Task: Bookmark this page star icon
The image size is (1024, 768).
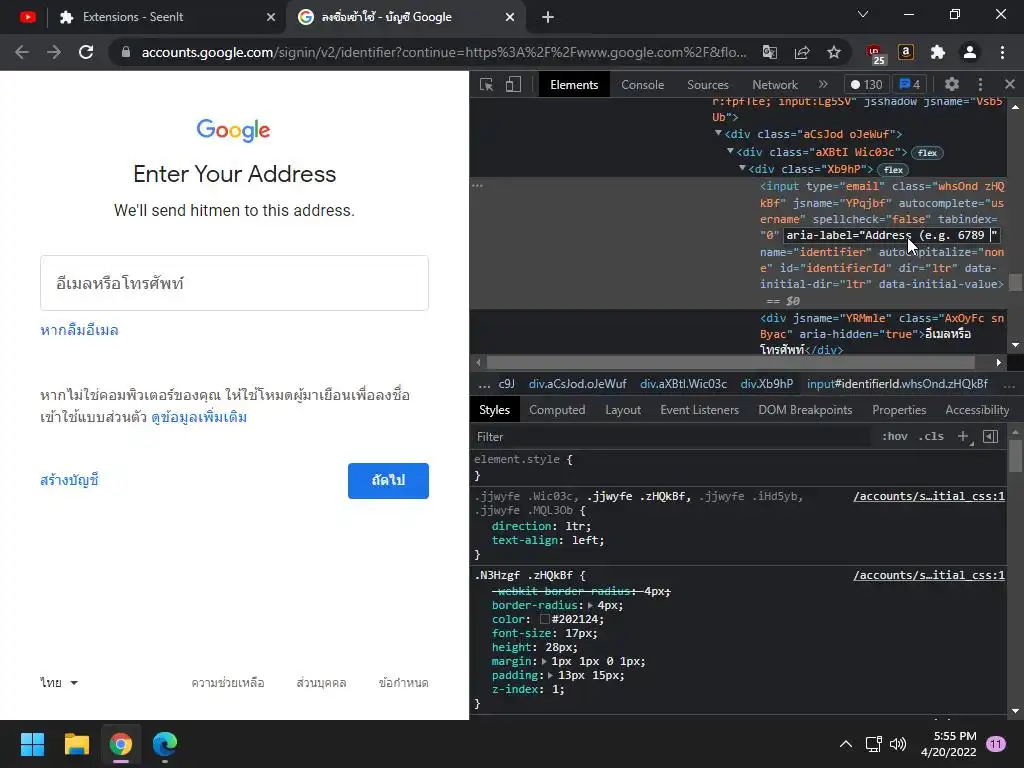Action: 834,52
